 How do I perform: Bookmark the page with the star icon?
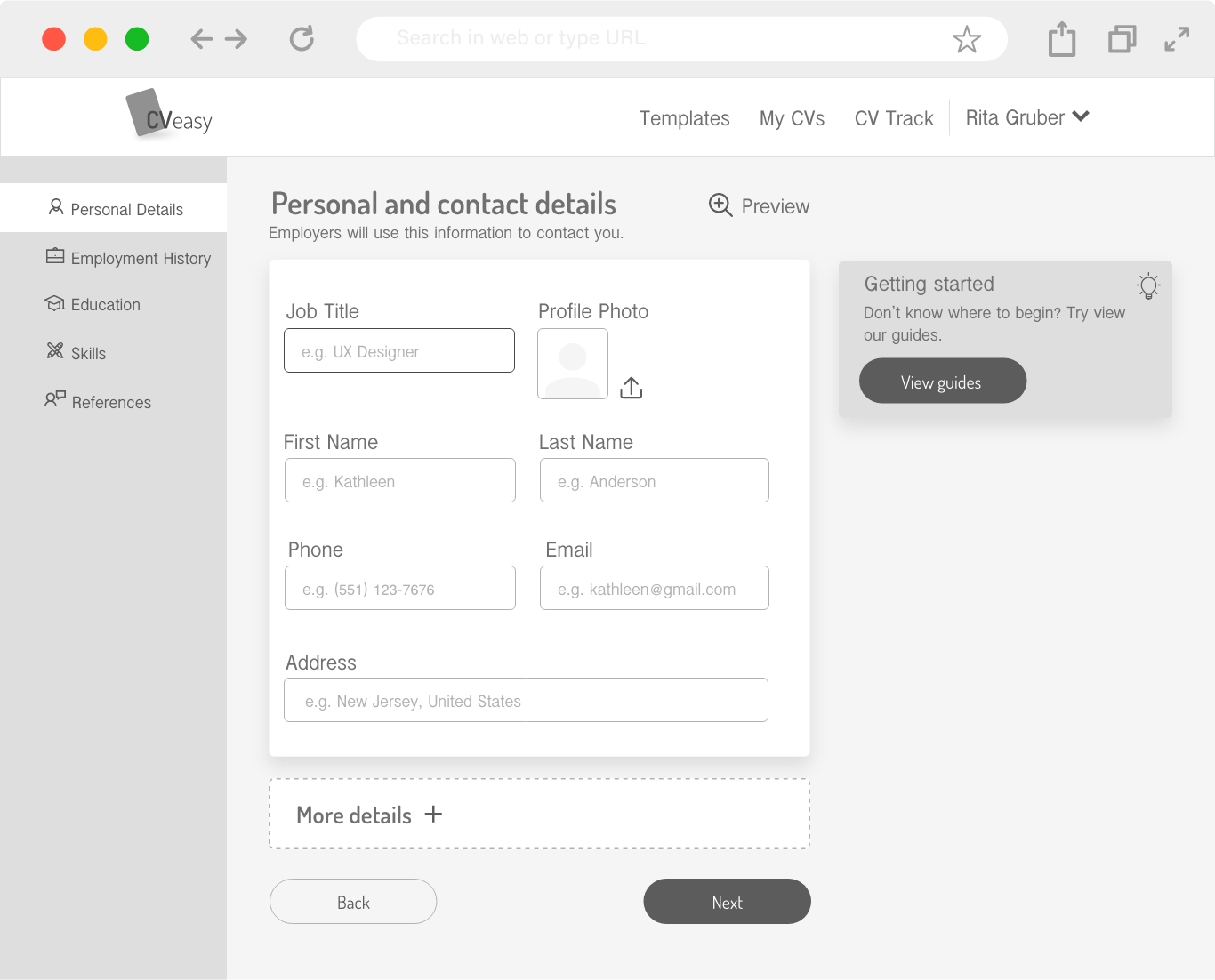966,39
